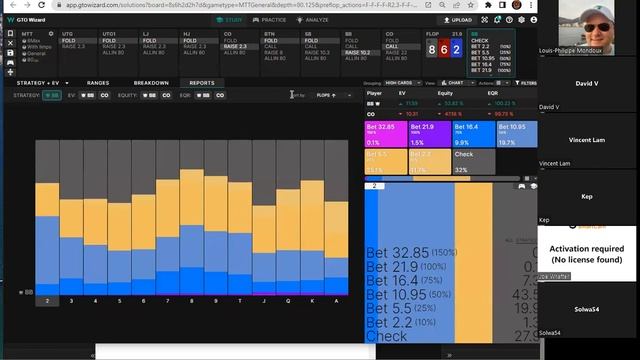Viewport: 640px width, 360px height.
Task: Click the browser share icon
Action: (456, 5)
